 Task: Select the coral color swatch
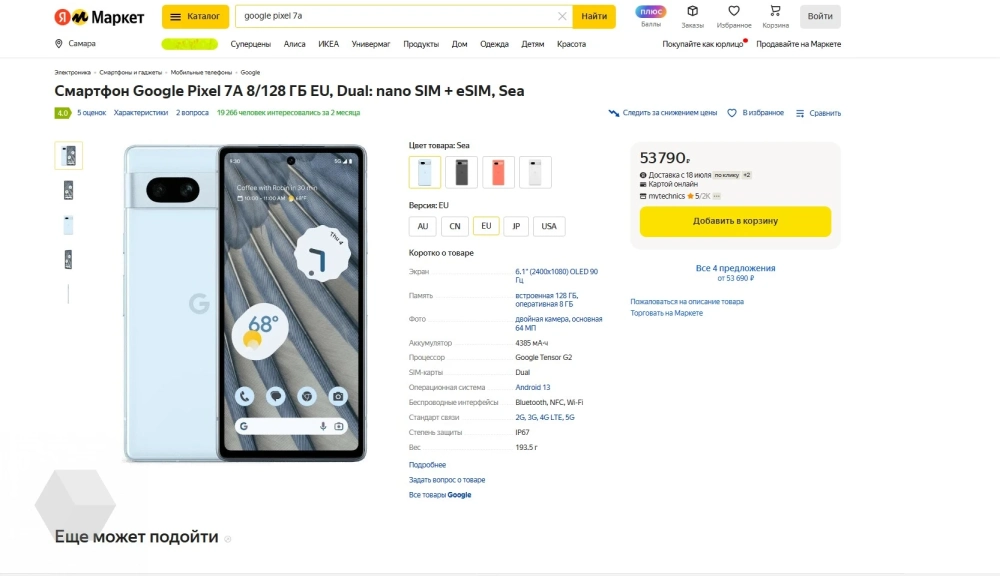tap(498, 172)
